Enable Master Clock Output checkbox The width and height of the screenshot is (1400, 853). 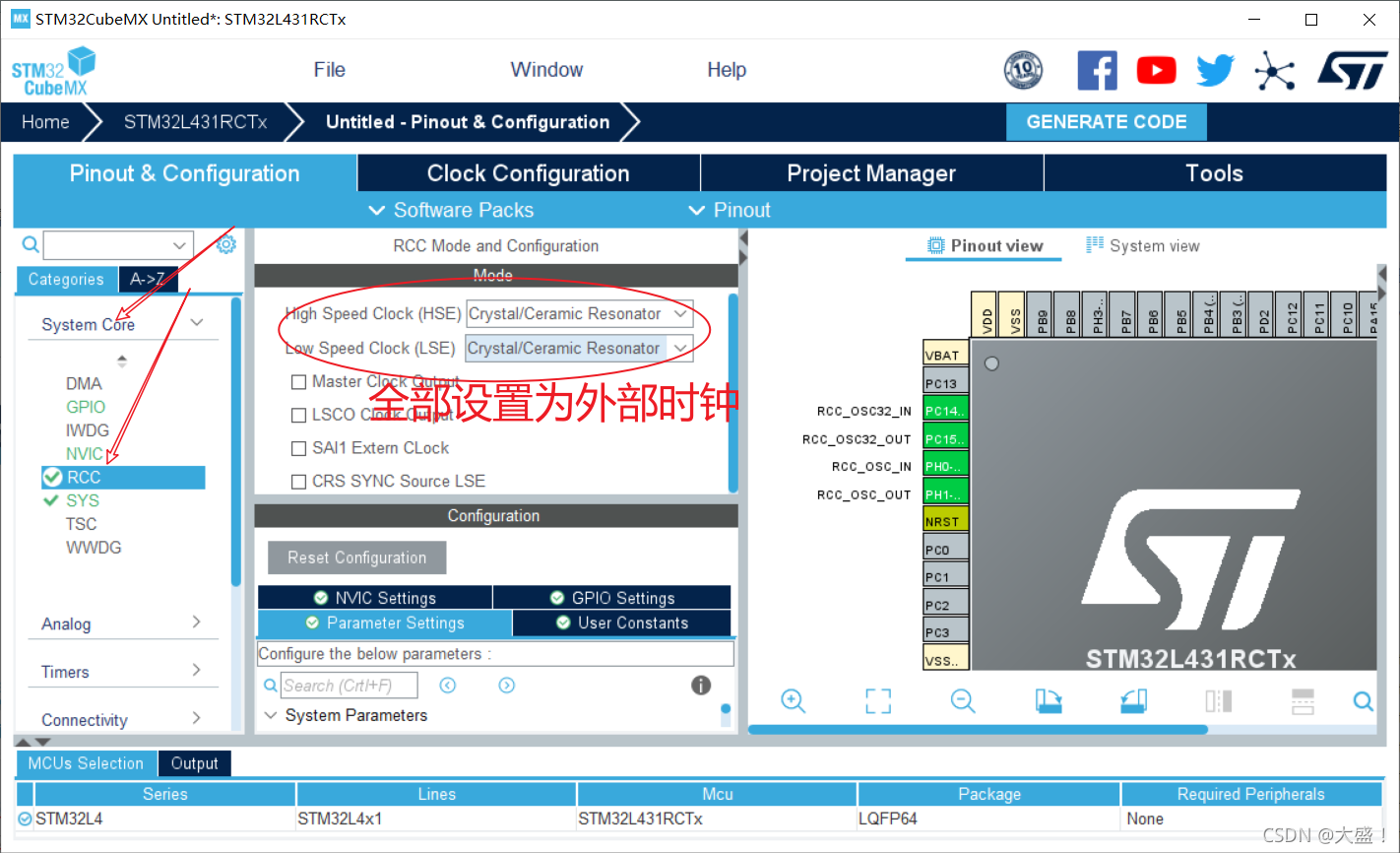pos(299,382)
